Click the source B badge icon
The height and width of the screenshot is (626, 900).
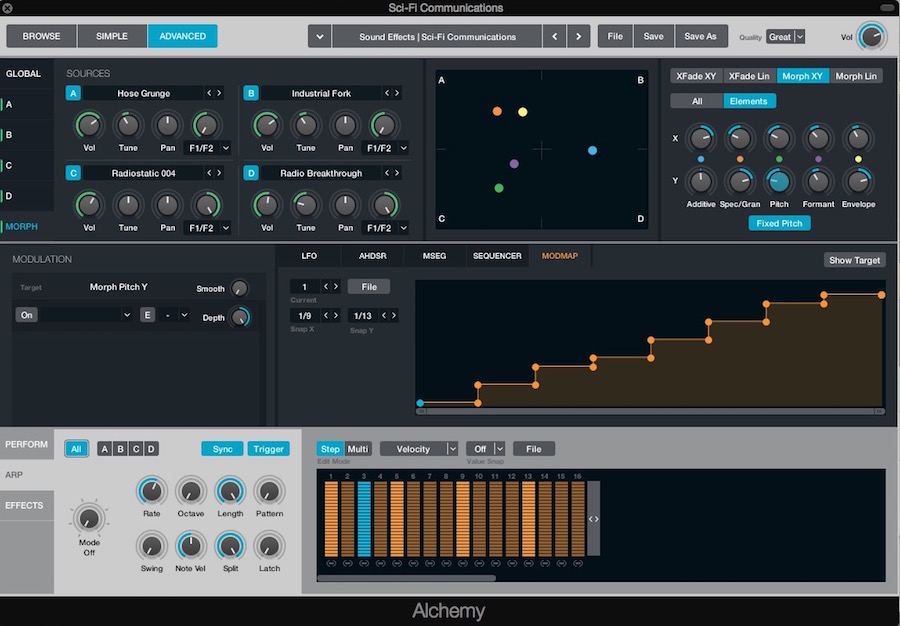point(251,93)
